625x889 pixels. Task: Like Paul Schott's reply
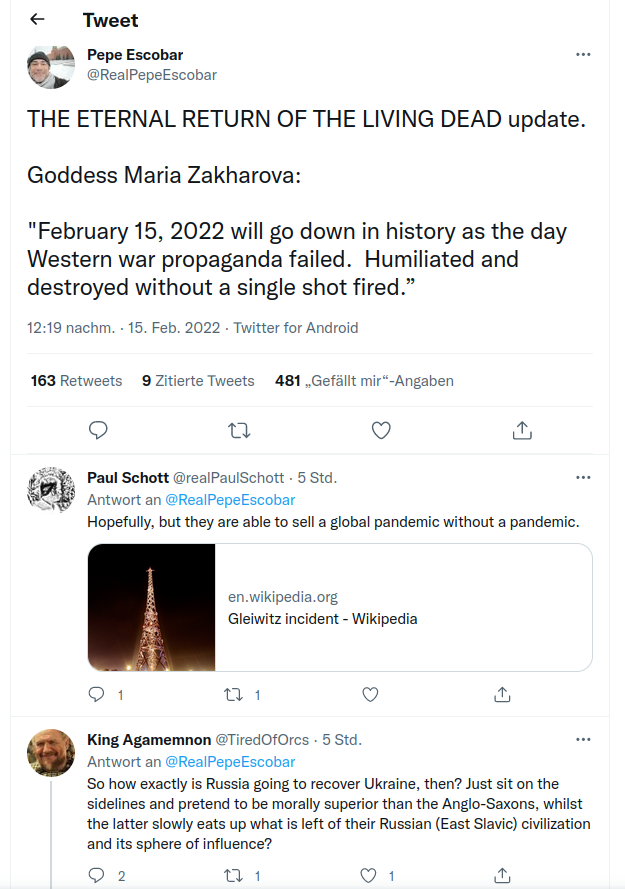[370, 695]
